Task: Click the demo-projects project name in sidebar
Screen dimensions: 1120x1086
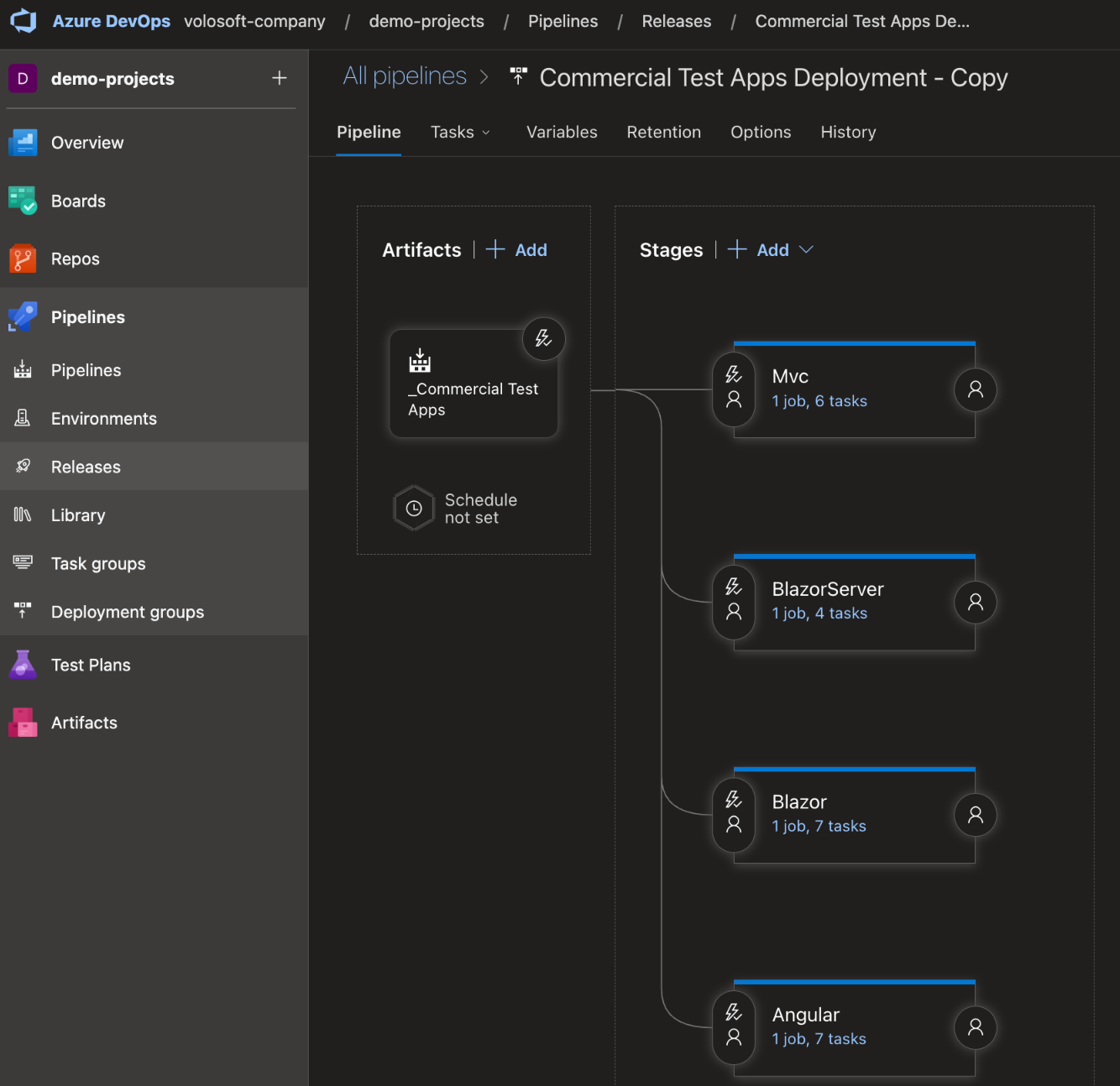Action: (x=113, y=79)
